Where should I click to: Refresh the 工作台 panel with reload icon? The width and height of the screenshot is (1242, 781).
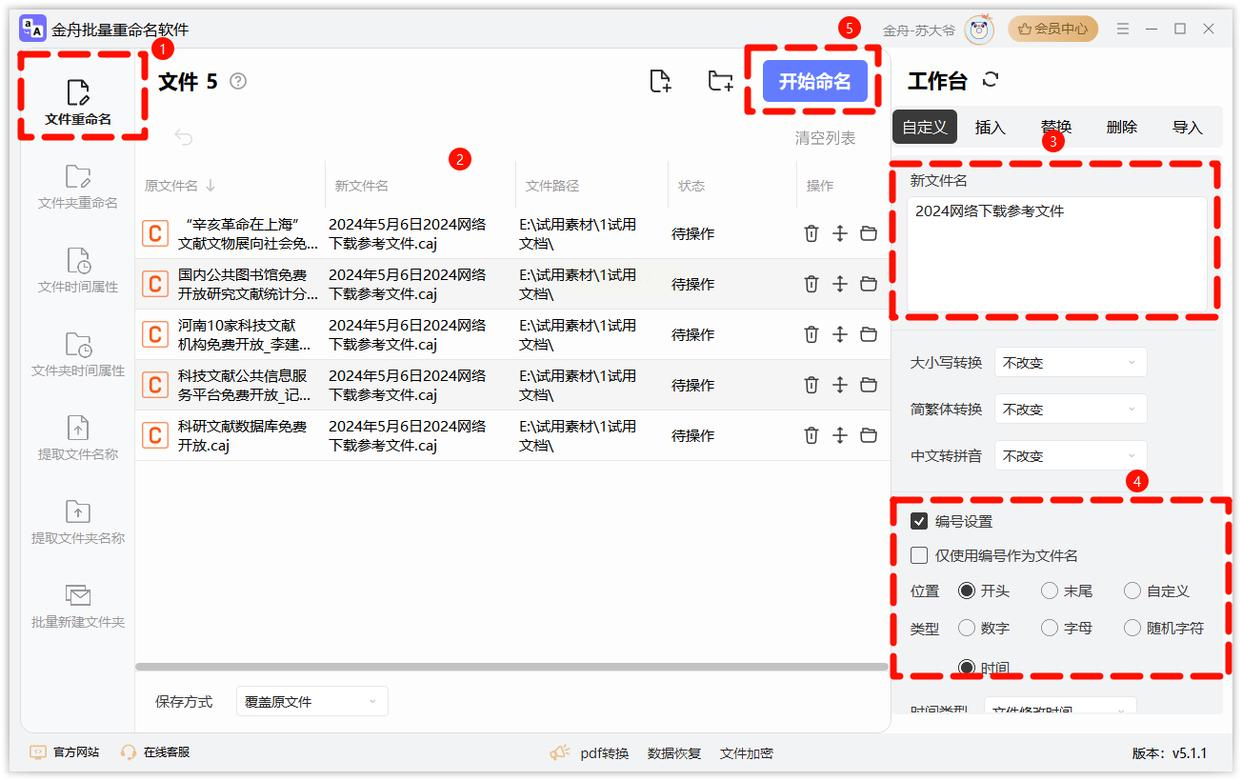coord(991,80)
